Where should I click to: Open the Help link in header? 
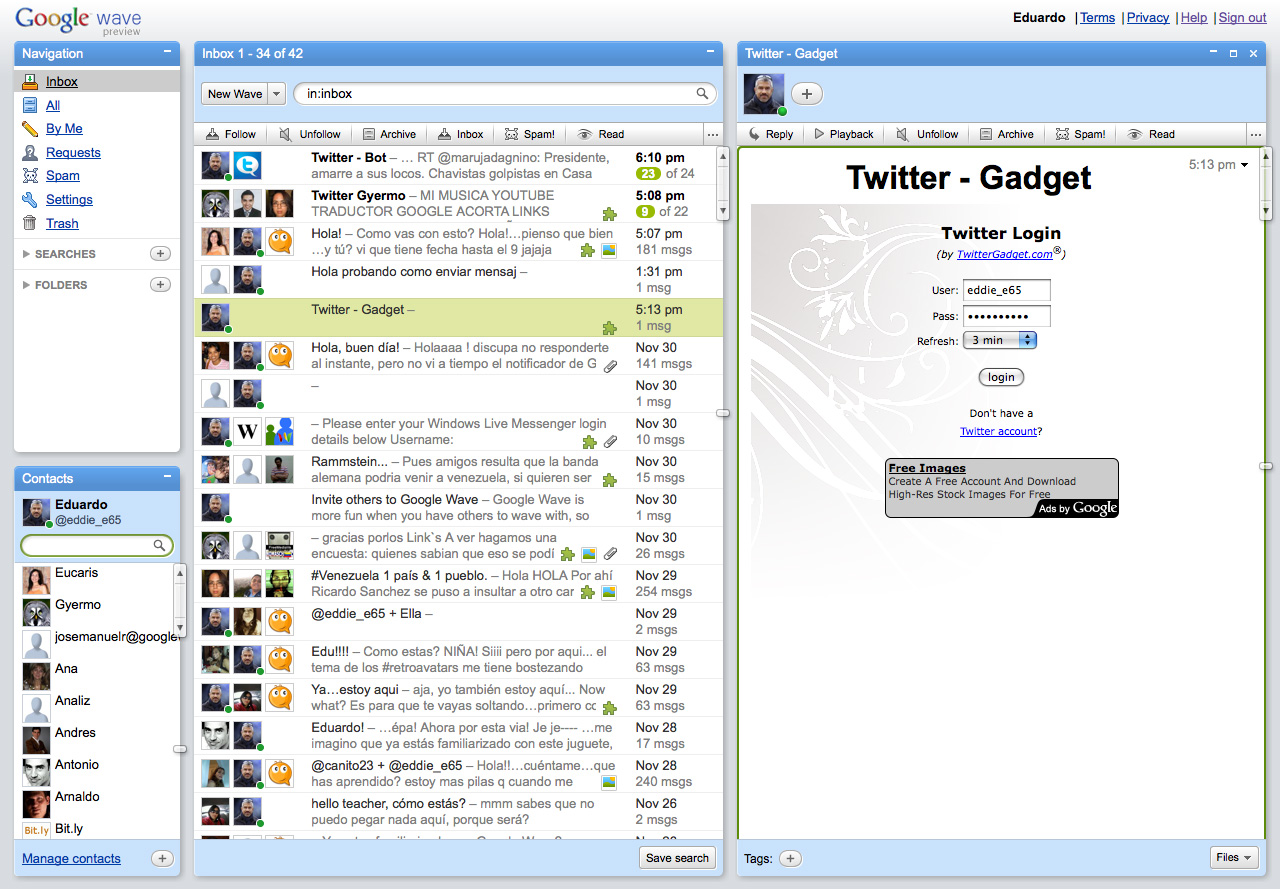click(1194, 18)
